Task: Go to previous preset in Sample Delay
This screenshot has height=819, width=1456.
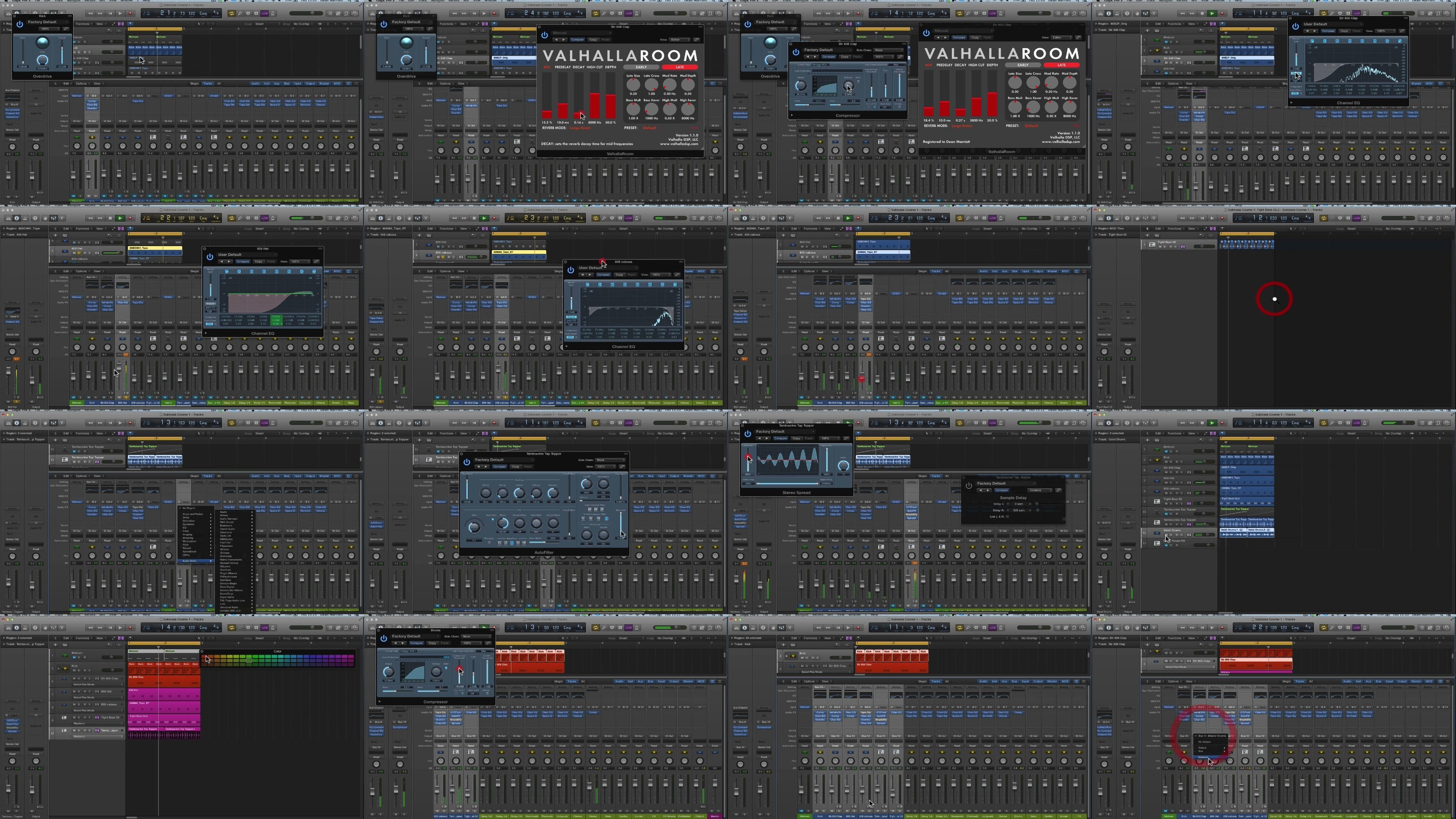Action: (981, 490)
